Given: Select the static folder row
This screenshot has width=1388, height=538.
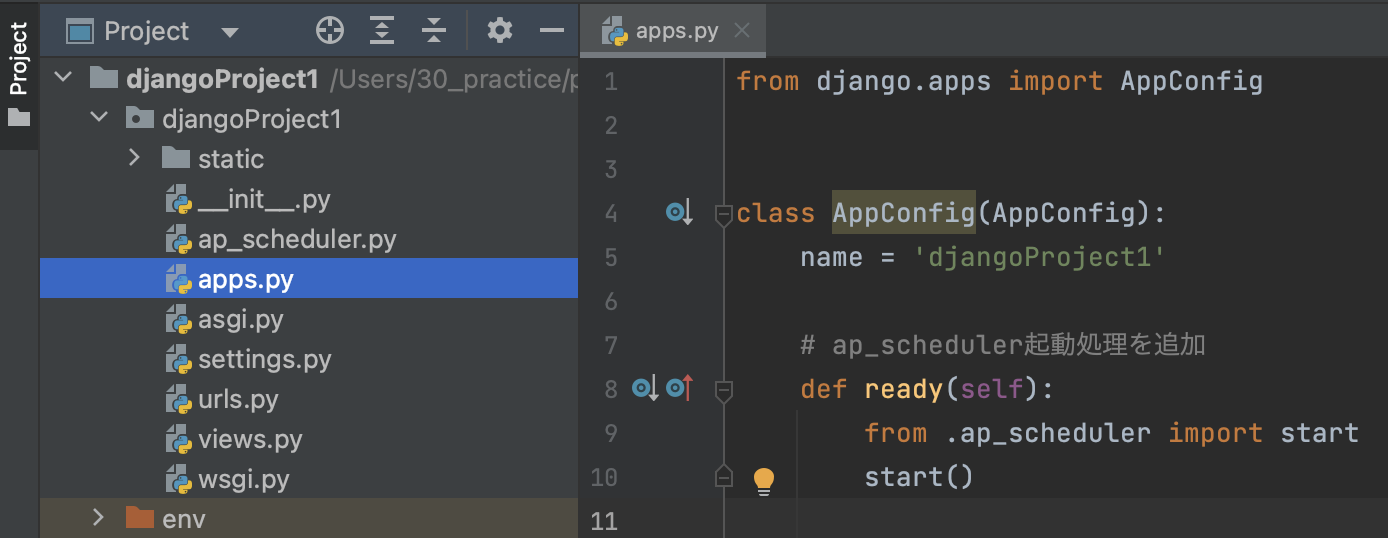Looking at the screenshot, I should [309, 158].
